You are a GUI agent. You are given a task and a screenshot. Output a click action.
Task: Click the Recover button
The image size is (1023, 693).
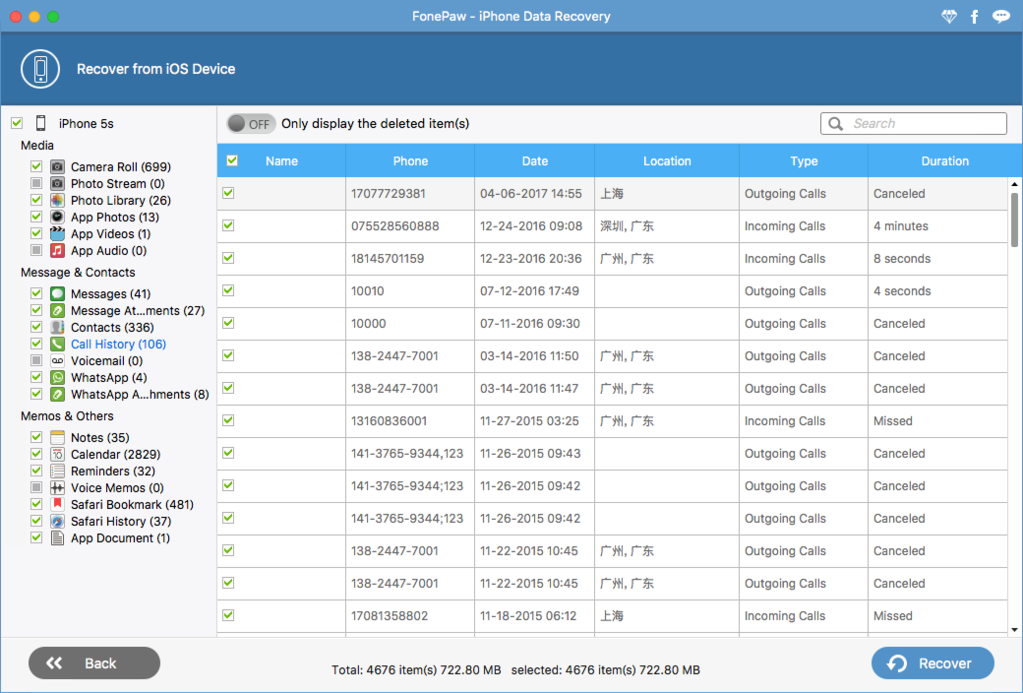point(931,663)
